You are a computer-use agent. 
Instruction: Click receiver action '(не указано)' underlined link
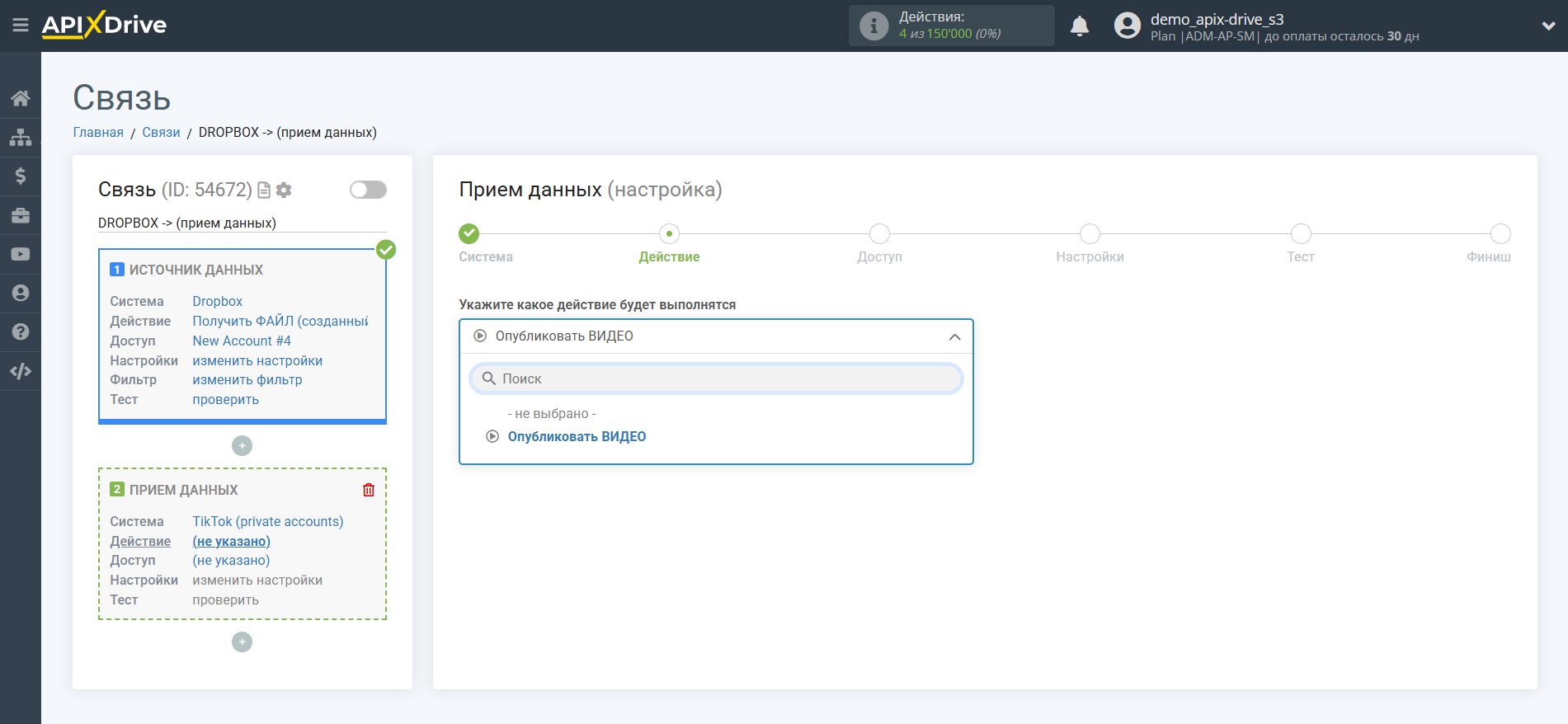tap(231, 541)
